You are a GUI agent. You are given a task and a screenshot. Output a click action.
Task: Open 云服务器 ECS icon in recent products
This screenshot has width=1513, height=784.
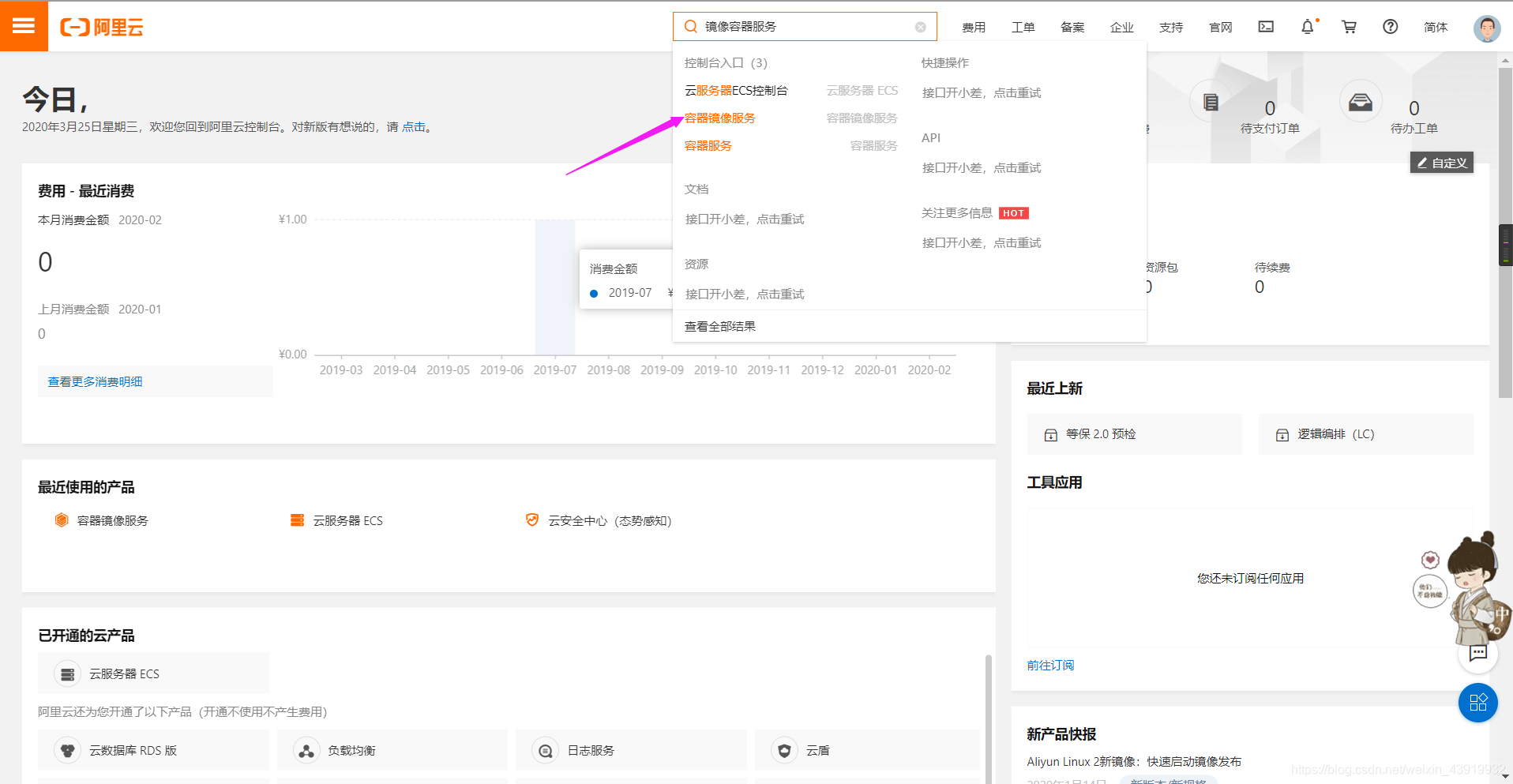click(x=297, y=520)
